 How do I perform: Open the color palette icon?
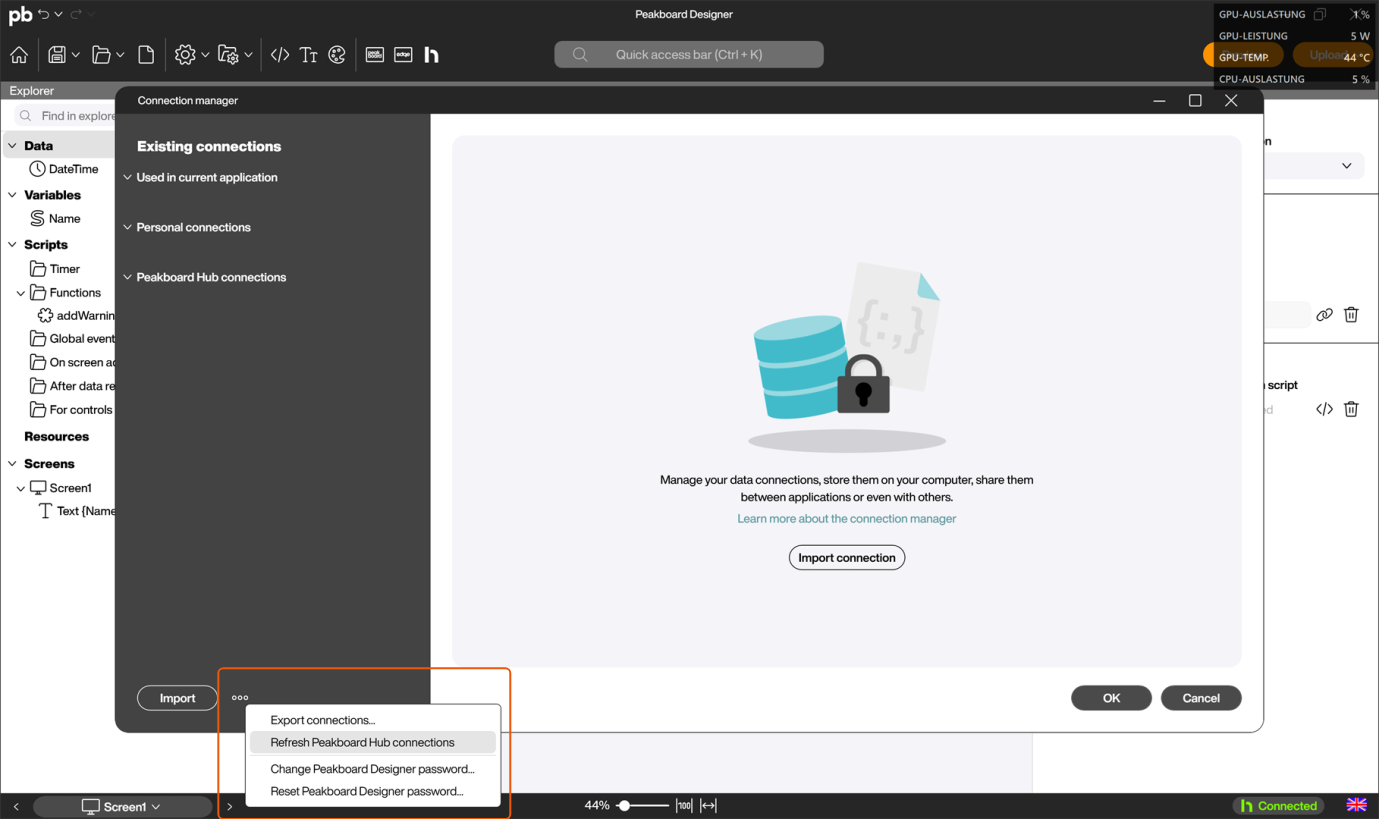tap(337, 55)
